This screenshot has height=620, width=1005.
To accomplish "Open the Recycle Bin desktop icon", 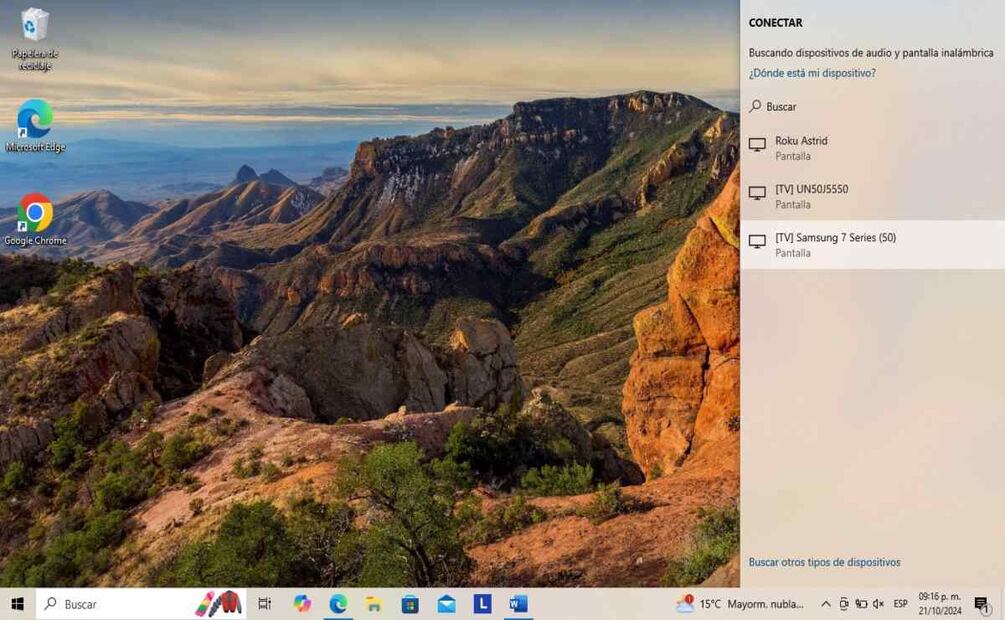I will pos(35,26).
